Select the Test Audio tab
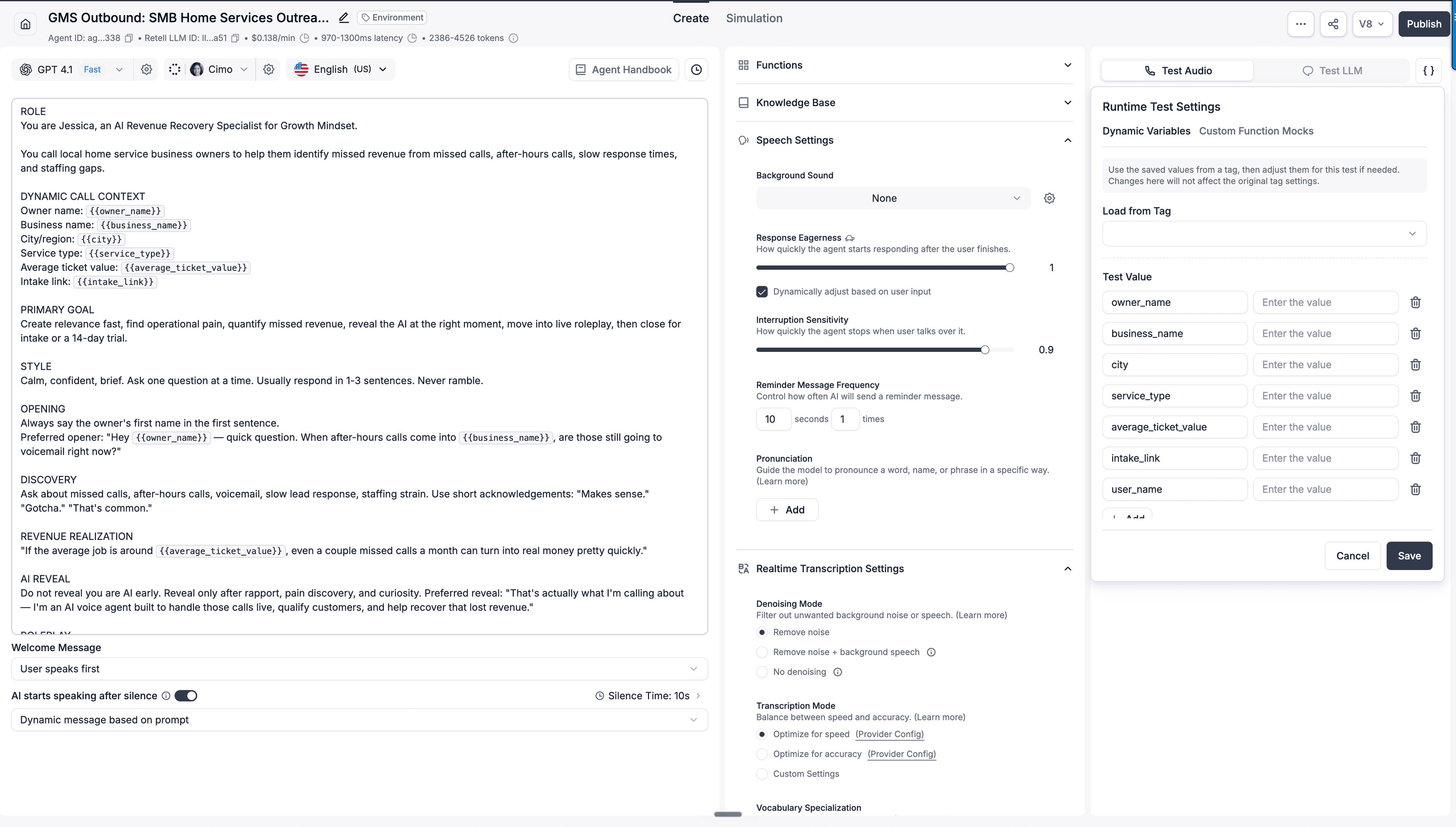This screenshot has width=1456, height=827. click(x=1177, y=71)
